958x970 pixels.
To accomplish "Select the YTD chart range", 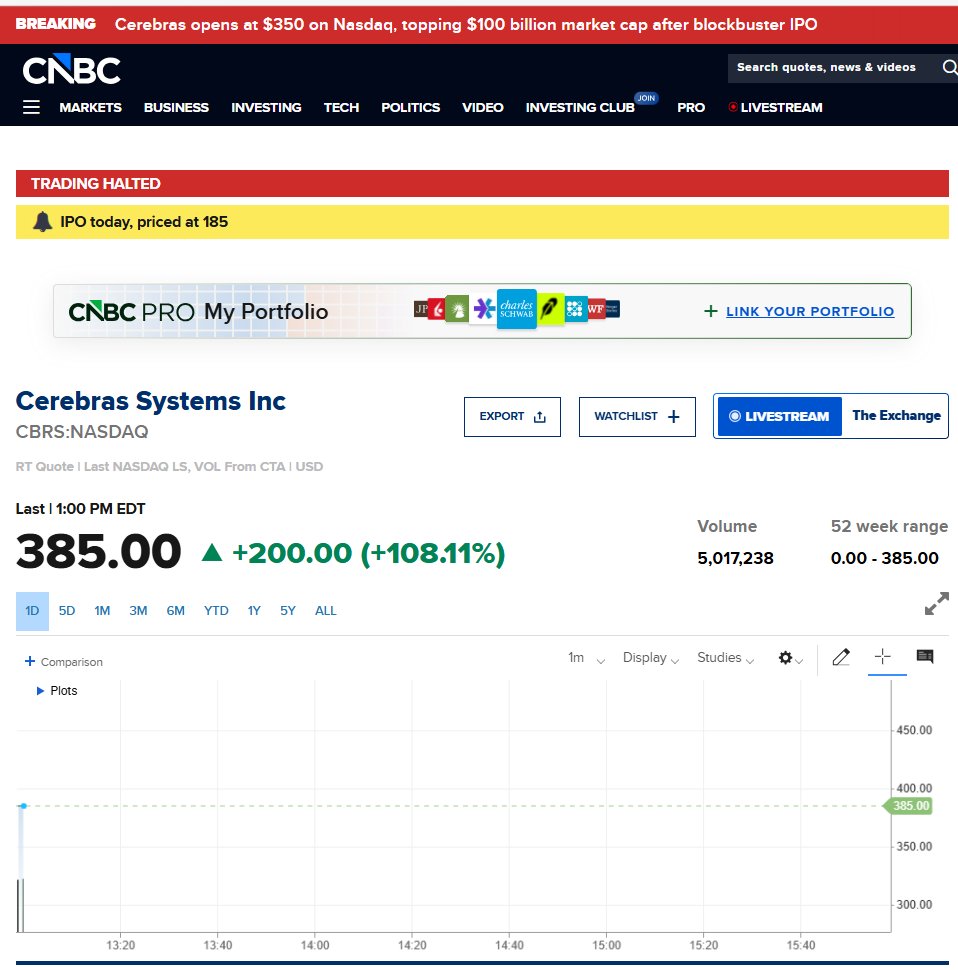I will click(216, 611).
